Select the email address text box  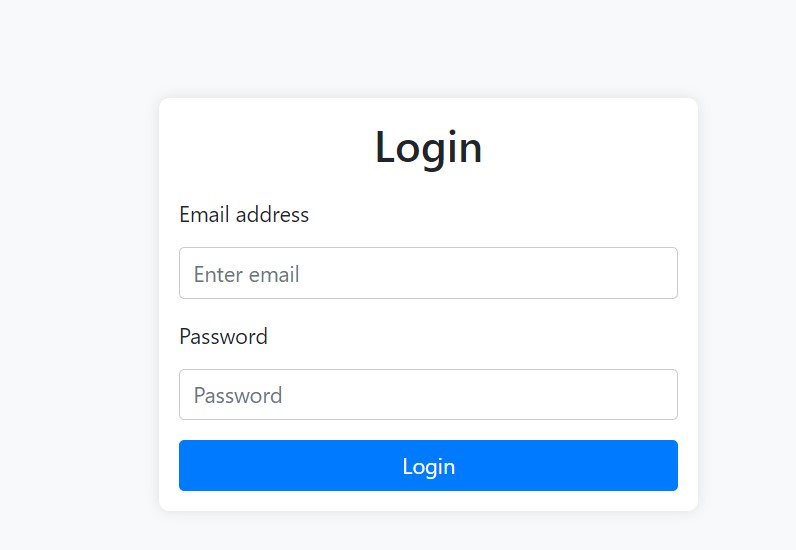[428, 273]
